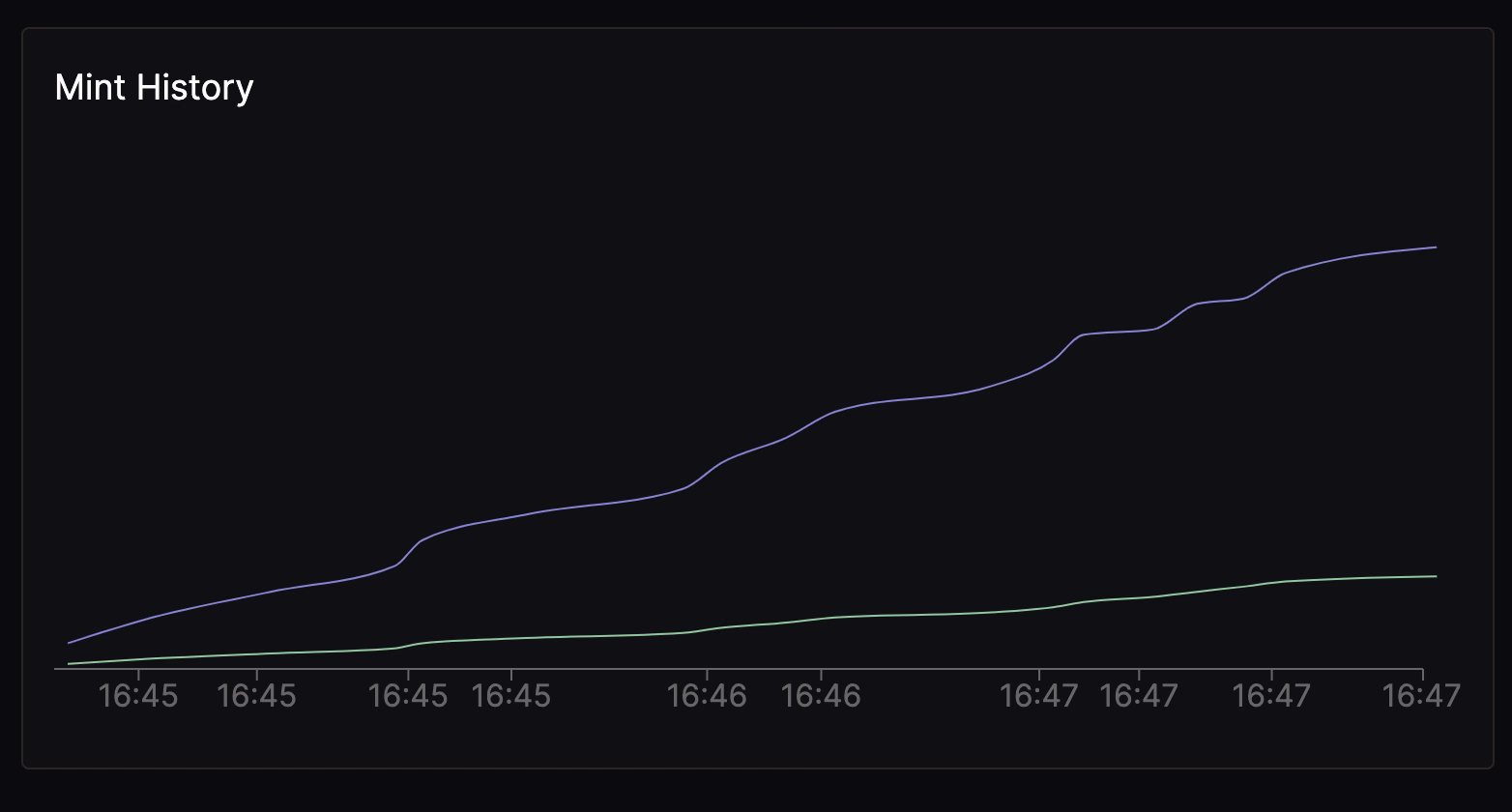1512x812 pixels.
Task: Click the first 16:46 axis label
Action: [x=708, y=695]
